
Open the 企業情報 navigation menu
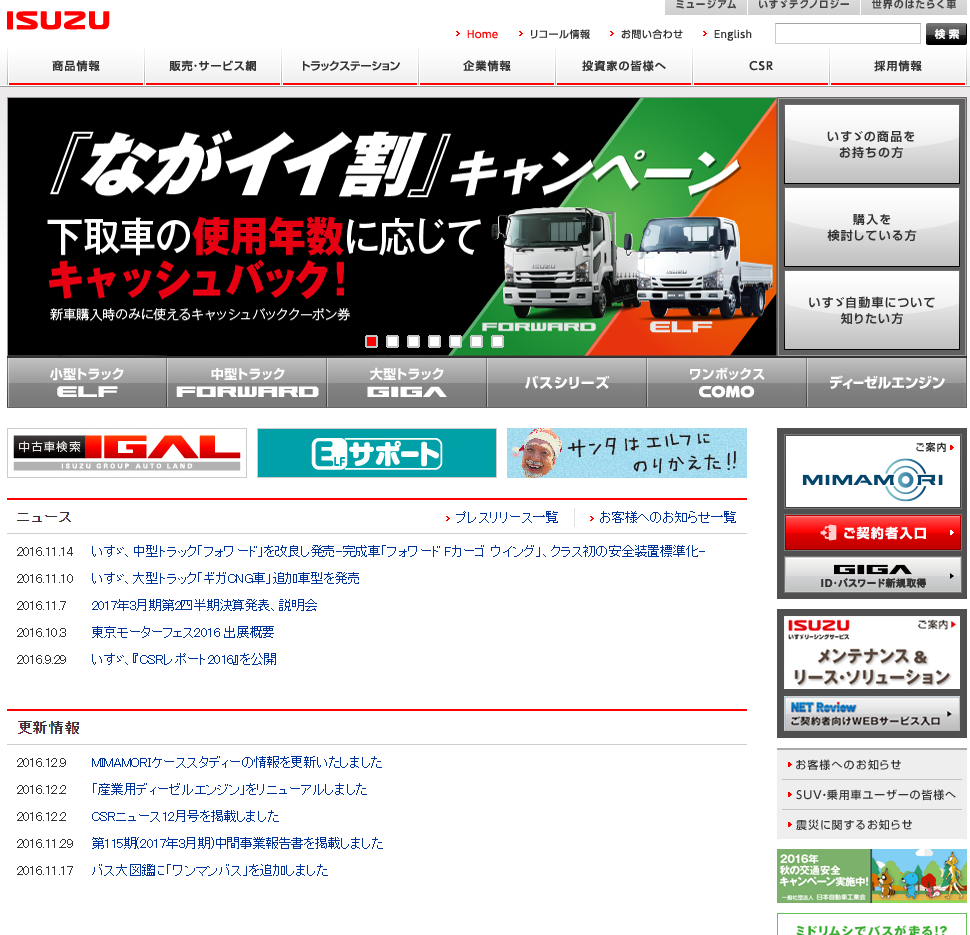tap(487, 67)
